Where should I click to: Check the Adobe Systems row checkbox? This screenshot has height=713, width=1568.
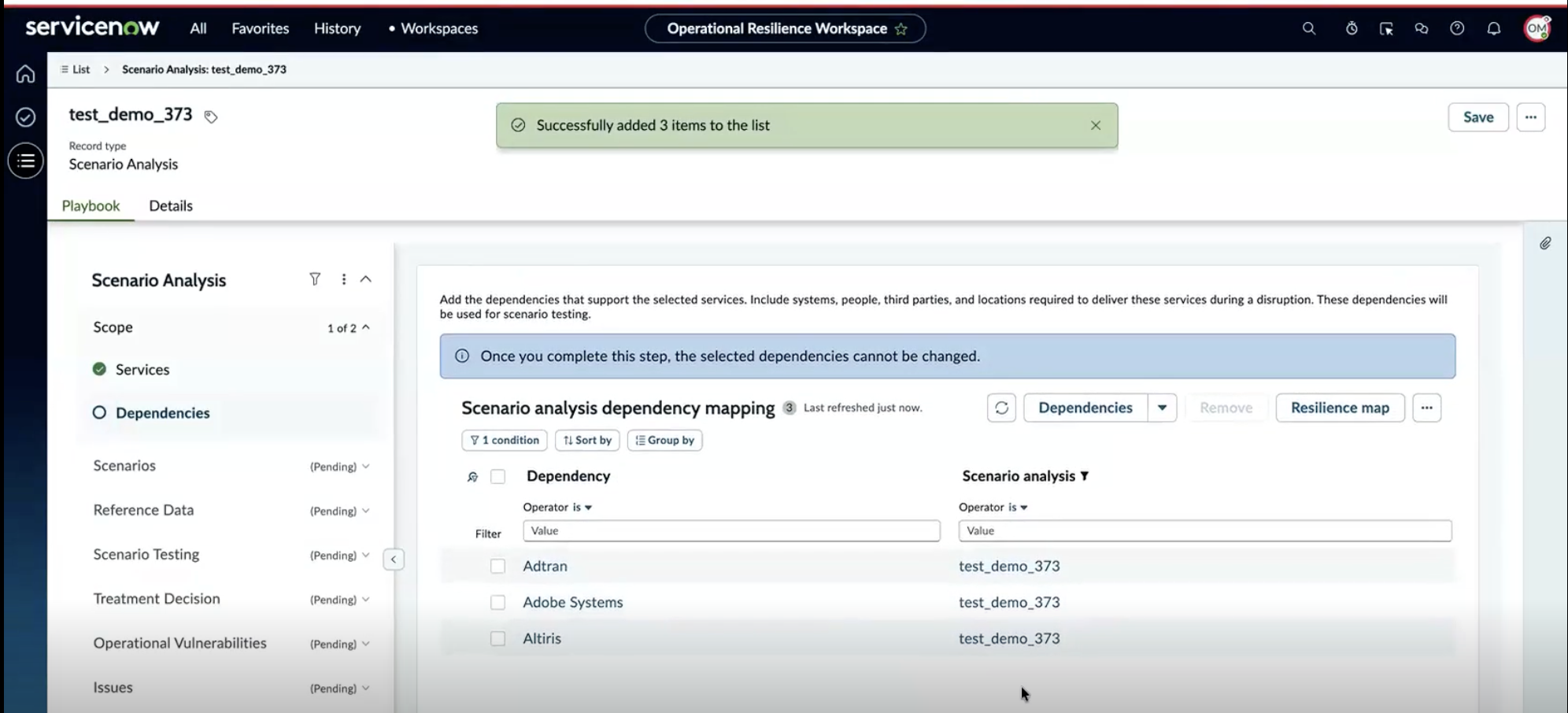[497, 602]
